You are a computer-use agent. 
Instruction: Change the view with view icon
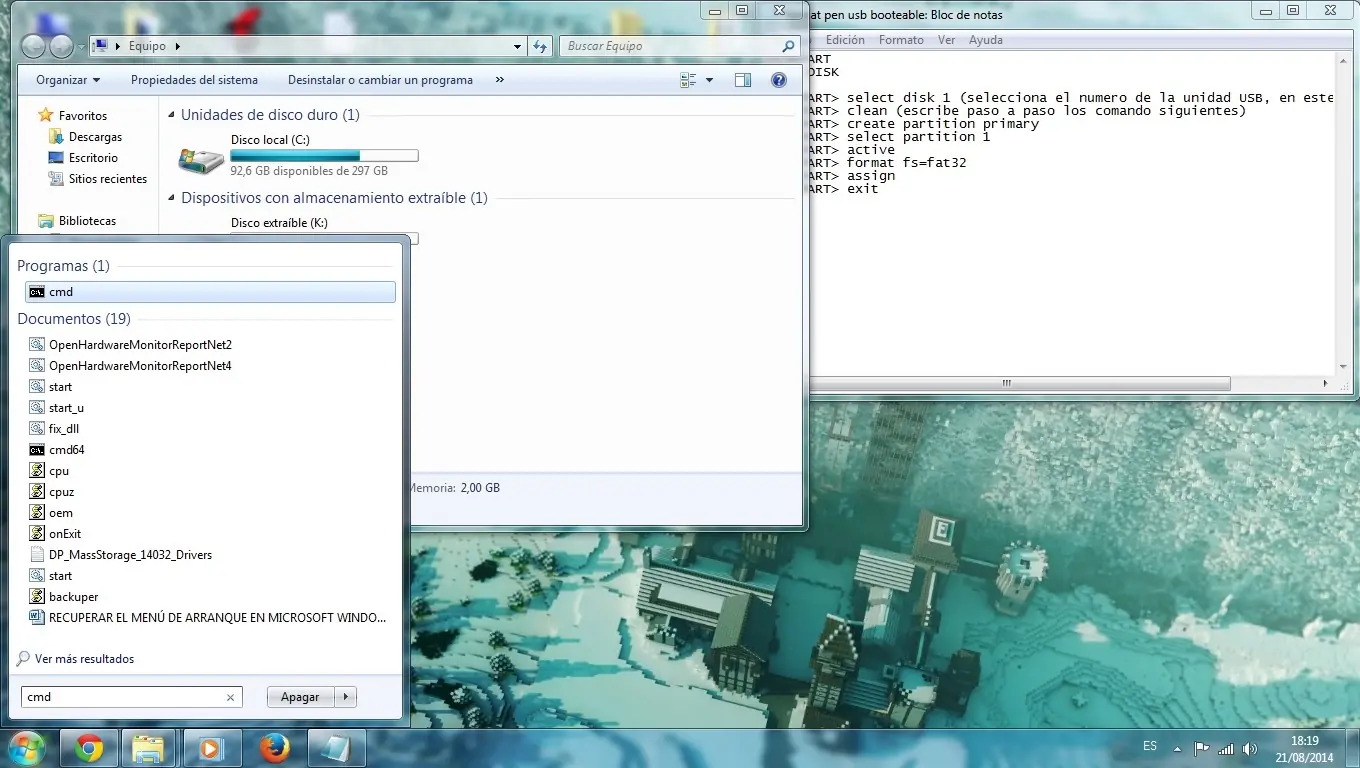(688, 80)
